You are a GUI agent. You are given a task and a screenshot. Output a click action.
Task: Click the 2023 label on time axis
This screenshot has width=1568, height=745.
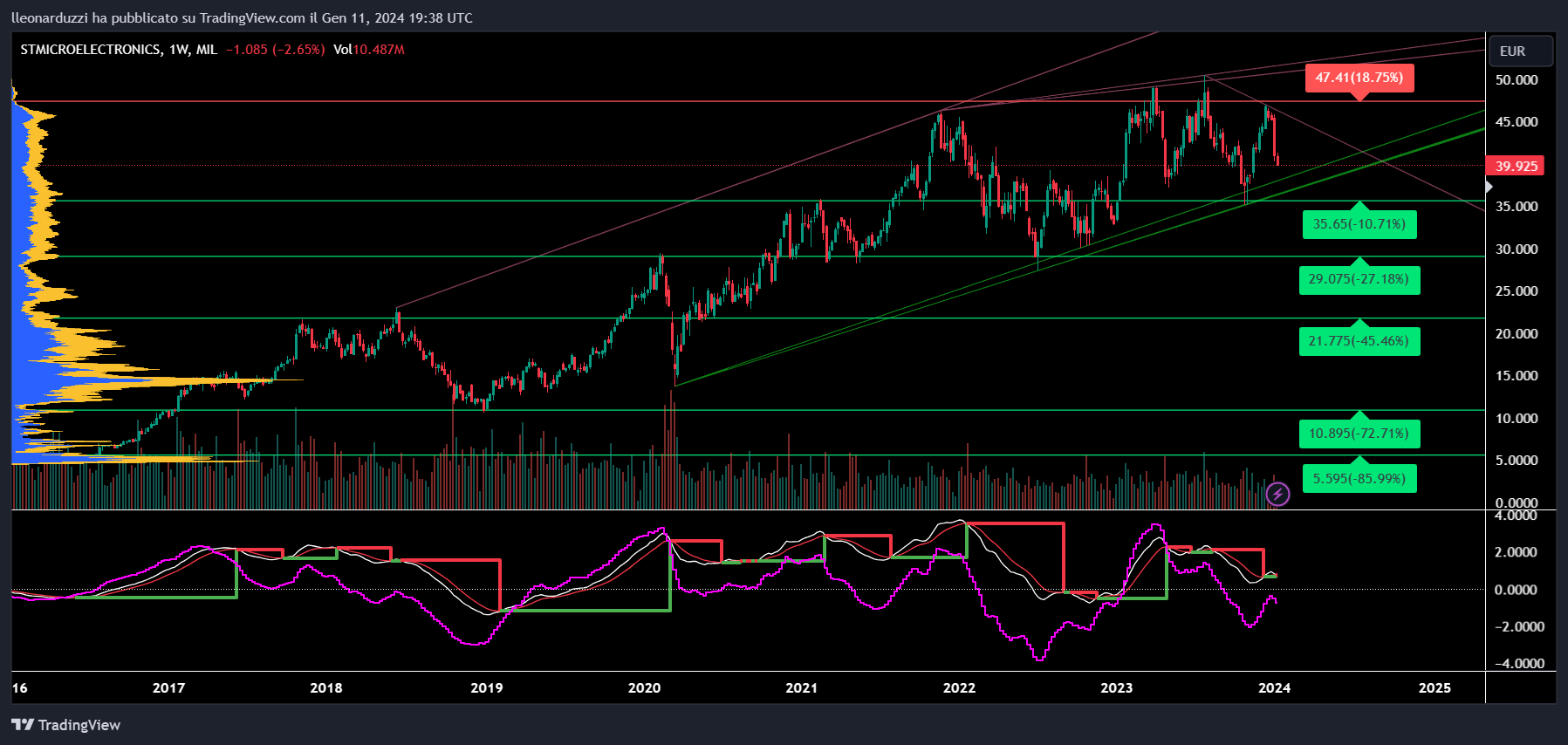1116,687
